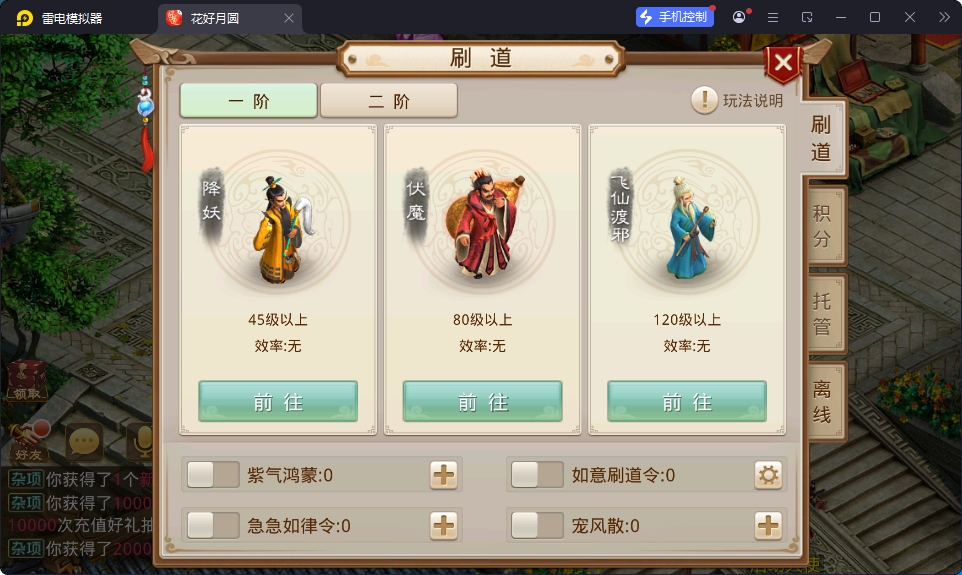This screenshot has height=575, width=962.
Task: Click 前往 under 飞仙渡邪
Action: pos(687,401)
